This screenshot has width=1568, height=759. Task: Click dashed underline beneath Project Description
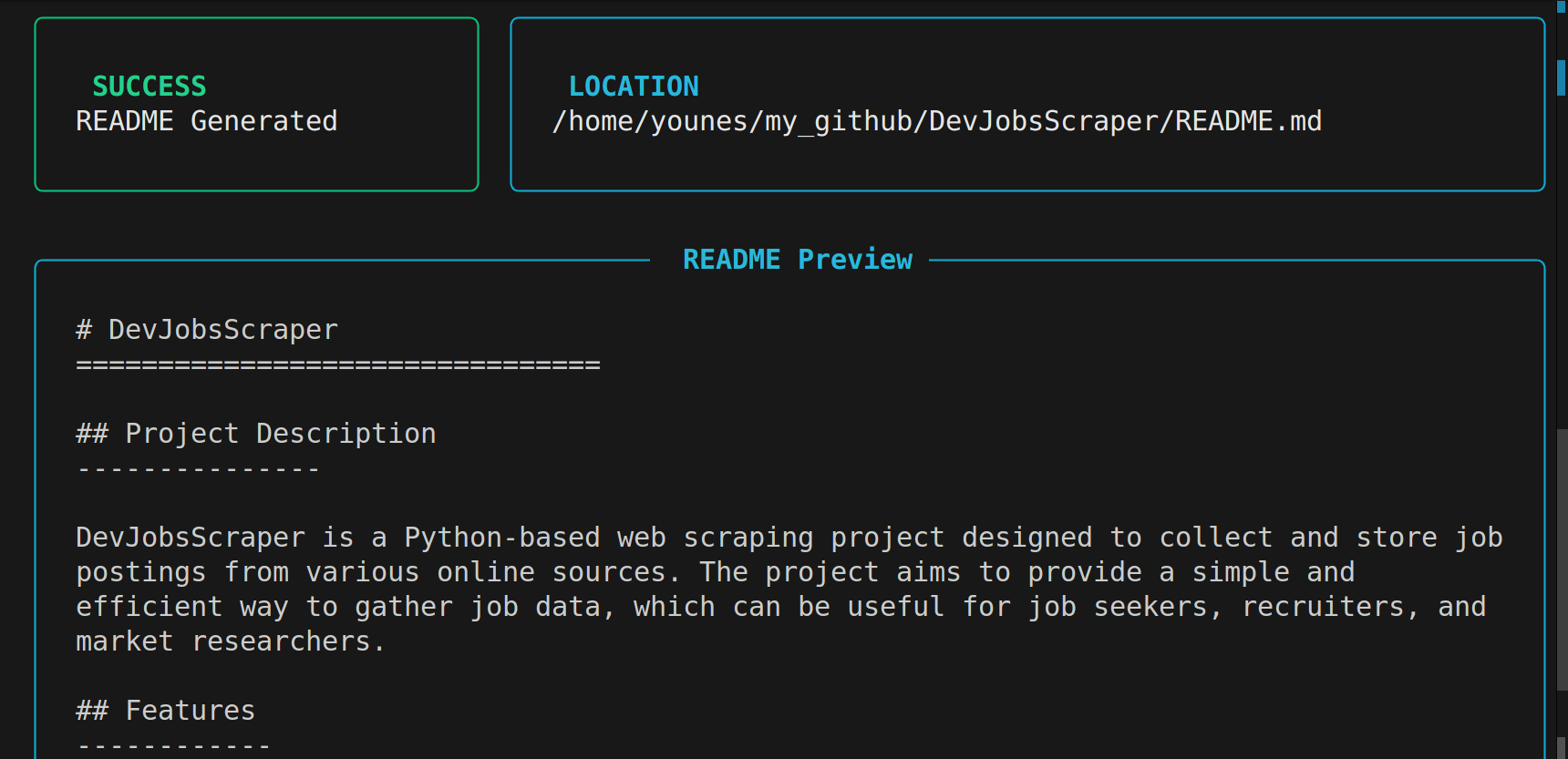coord(198,469)
